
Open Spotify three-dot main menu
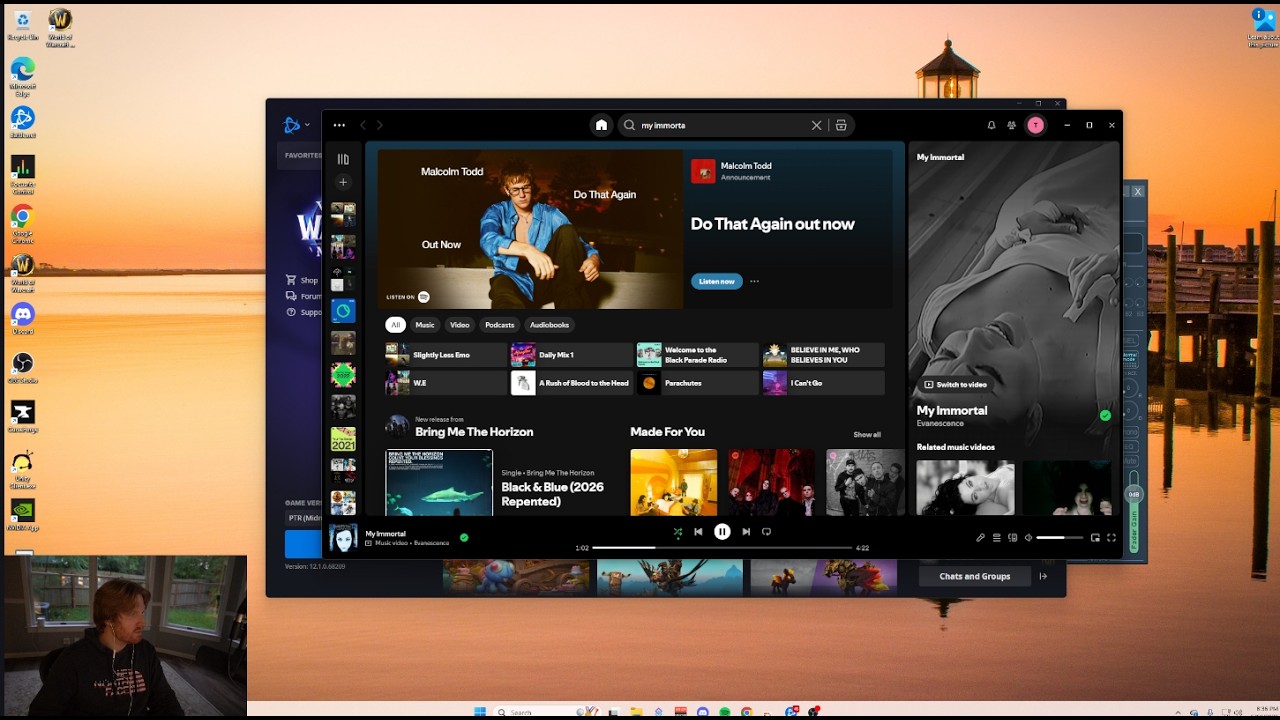339,125
